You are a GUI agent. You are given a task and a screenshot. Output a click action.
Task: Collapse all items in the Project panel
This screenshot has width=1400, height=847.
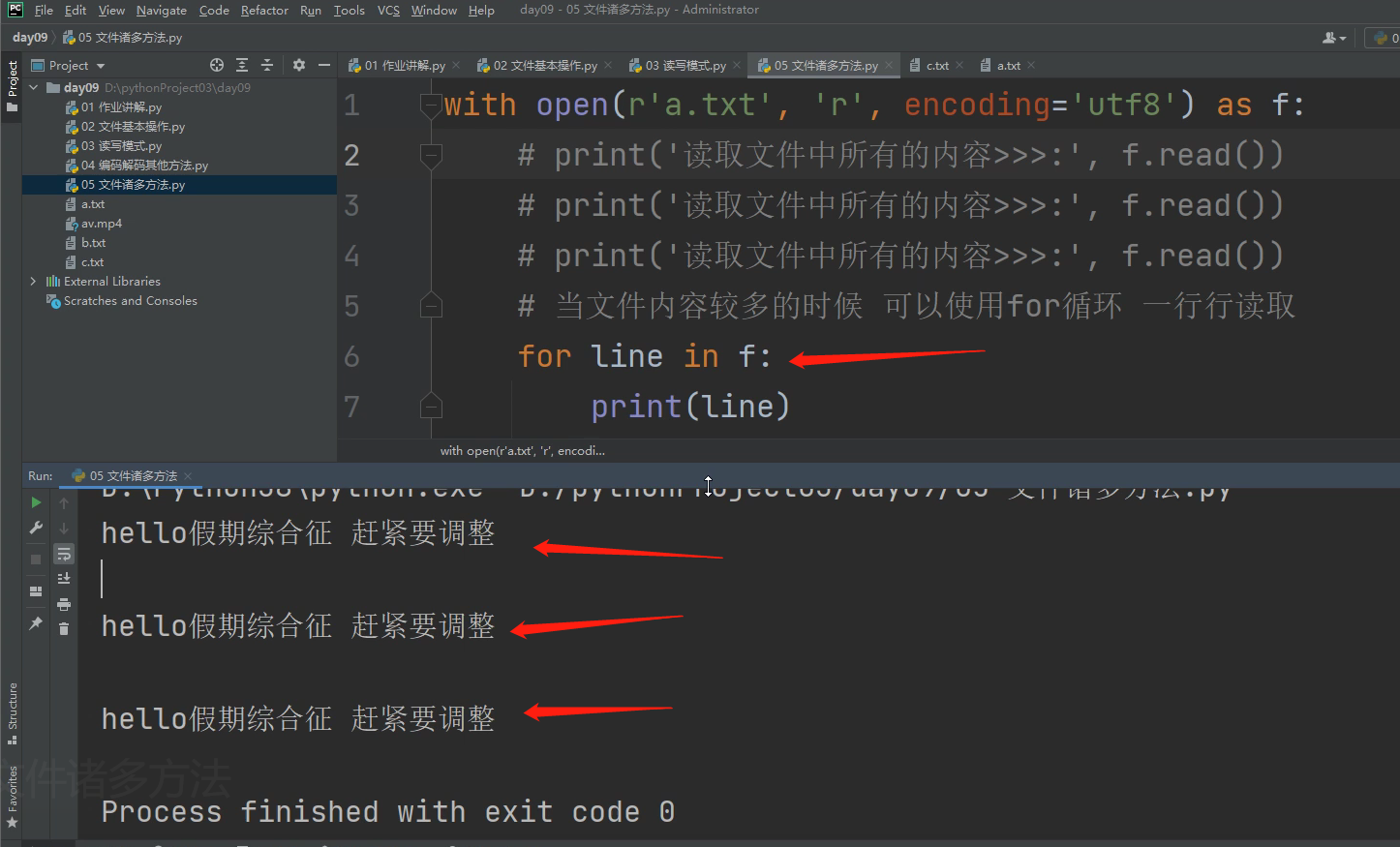coord(267,65)
